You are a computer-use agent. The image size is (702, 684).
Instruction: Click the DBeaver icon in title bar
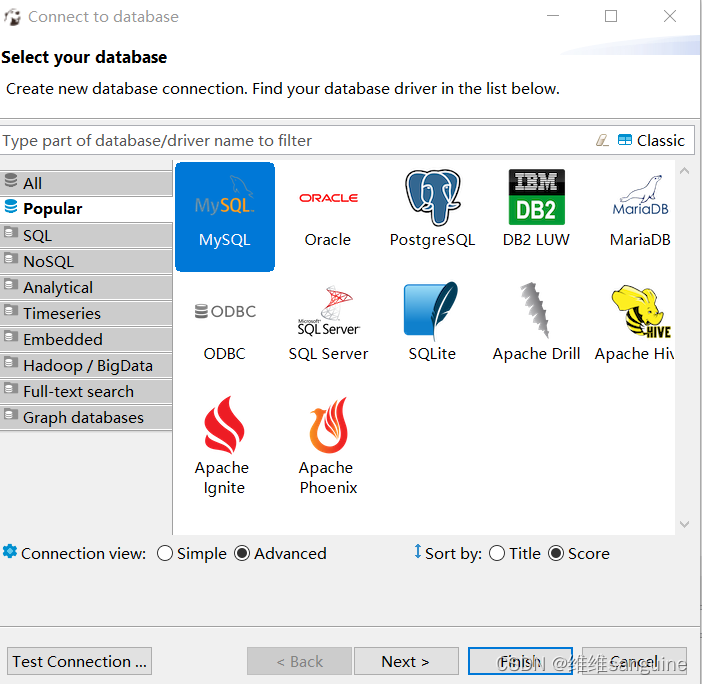13,17
